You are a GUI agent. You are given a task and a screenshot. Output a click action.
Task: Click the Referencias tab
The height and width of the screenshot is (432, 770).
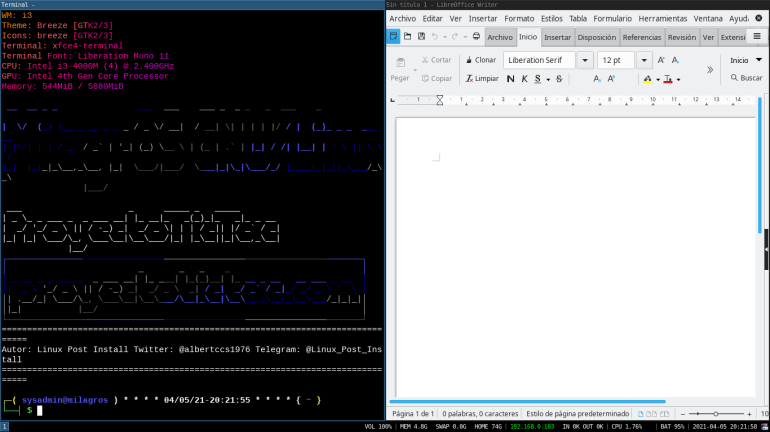point(641,37)
